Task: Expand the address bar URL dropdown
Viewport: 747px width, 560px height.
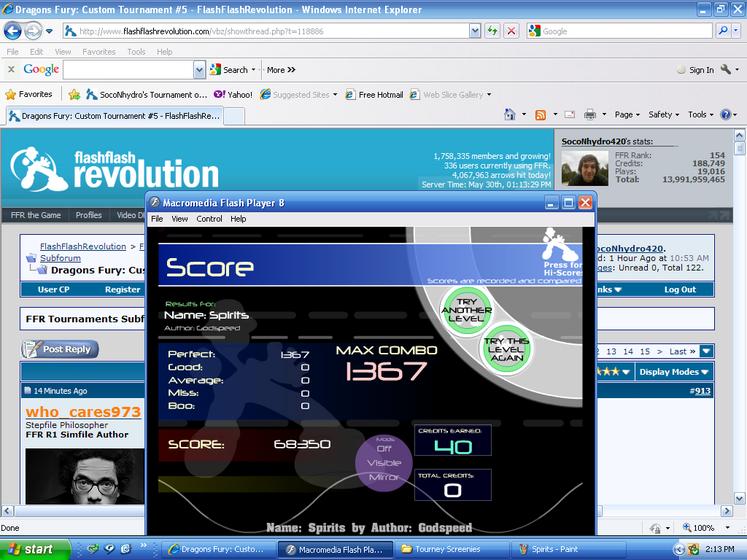Action: click(475, 31)
